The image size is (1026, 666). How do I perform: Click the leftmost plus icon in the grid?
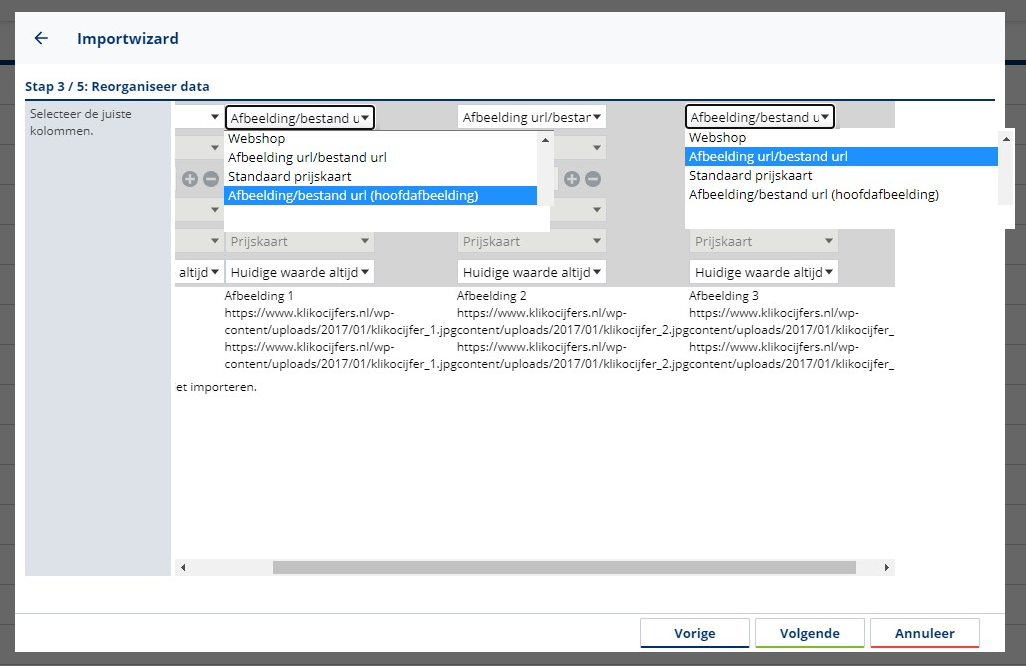pos(190,179)
